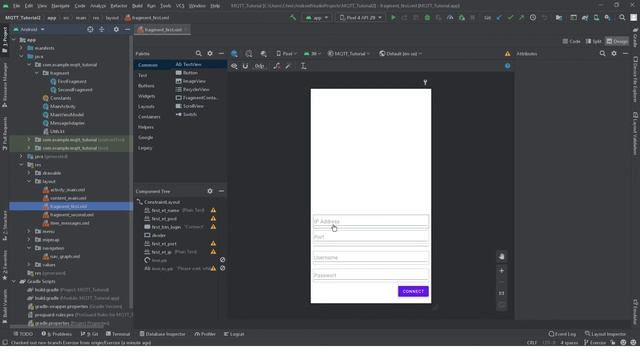Open the Refactor menu
This screenshot has height=360, width=640.
[119, 6]
